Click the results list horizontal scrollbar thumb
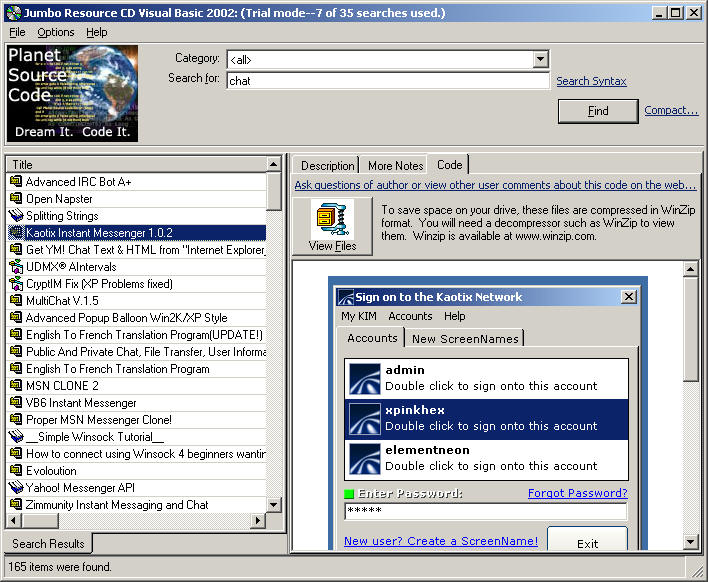This screenshot has width=708, height=582. click(x=40, y=520)
